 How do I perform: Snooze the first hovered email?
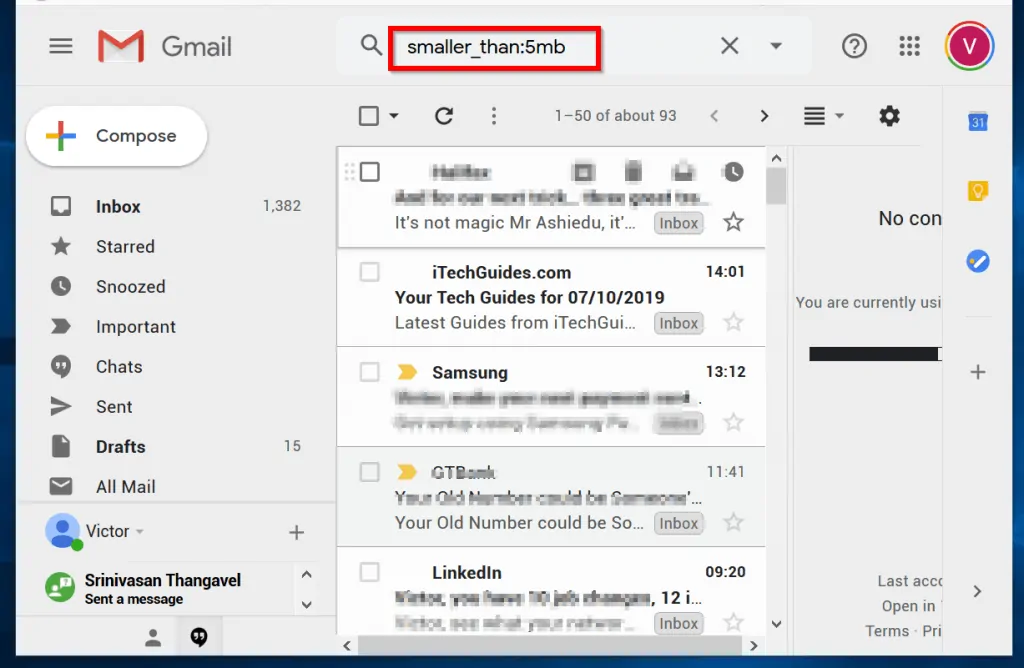click(x=733, y=172)
